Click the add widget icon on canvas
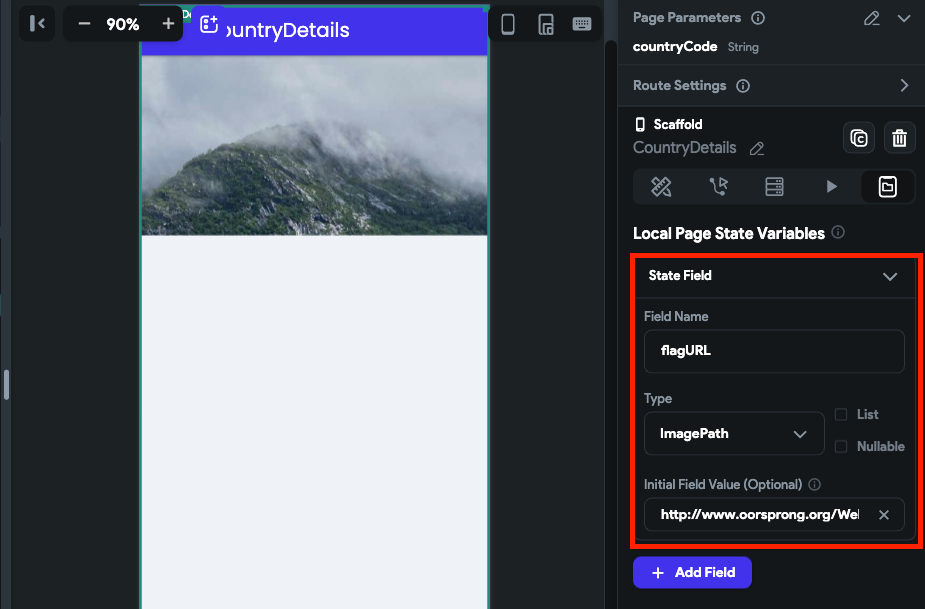 [209, 24]
